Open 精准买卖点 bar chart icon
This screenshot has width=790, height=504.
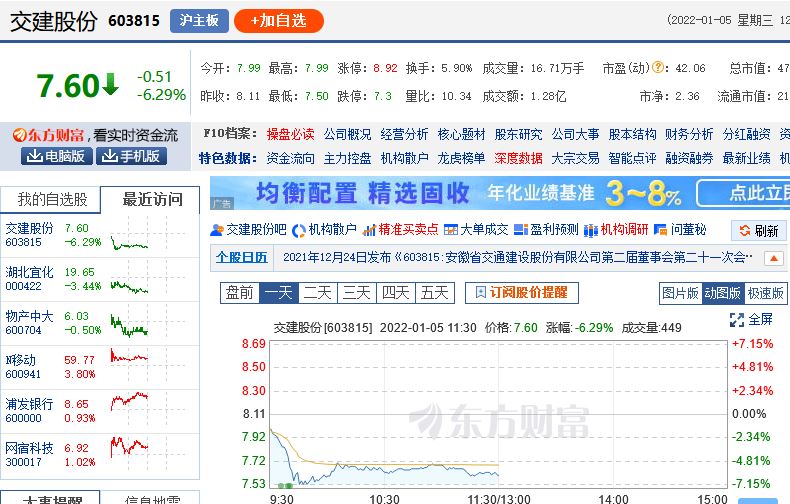[x=370, y=230]
